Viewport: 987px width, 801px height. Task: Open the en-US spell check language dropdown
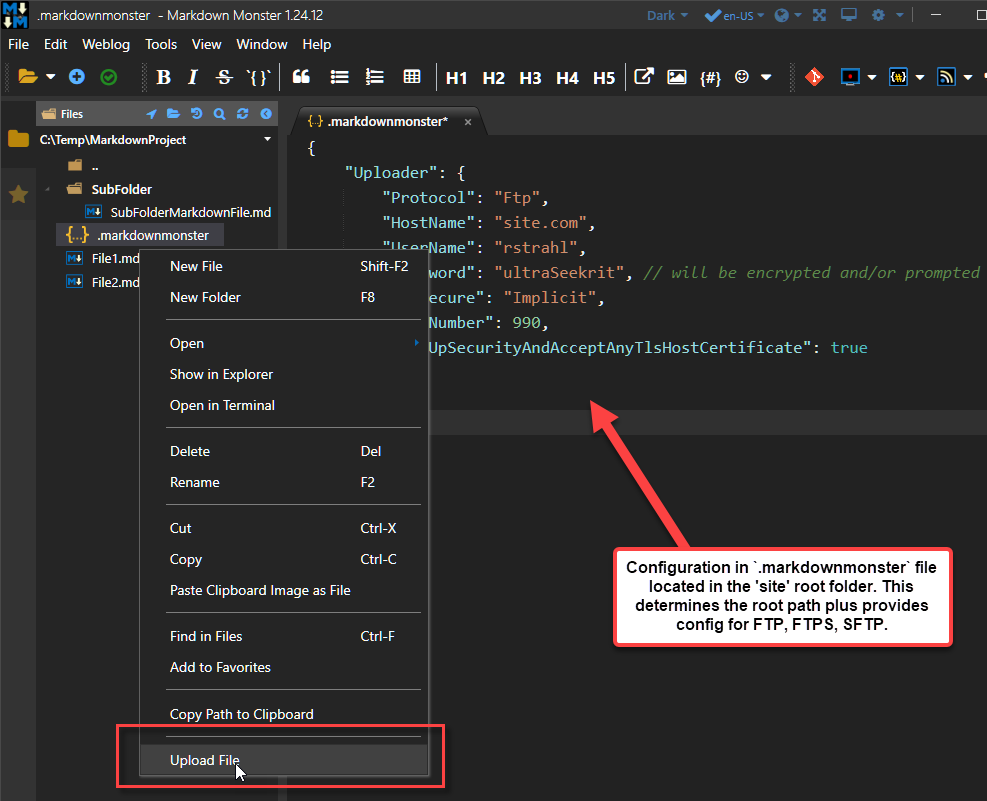pyautogui.click(x=735, y=15)
